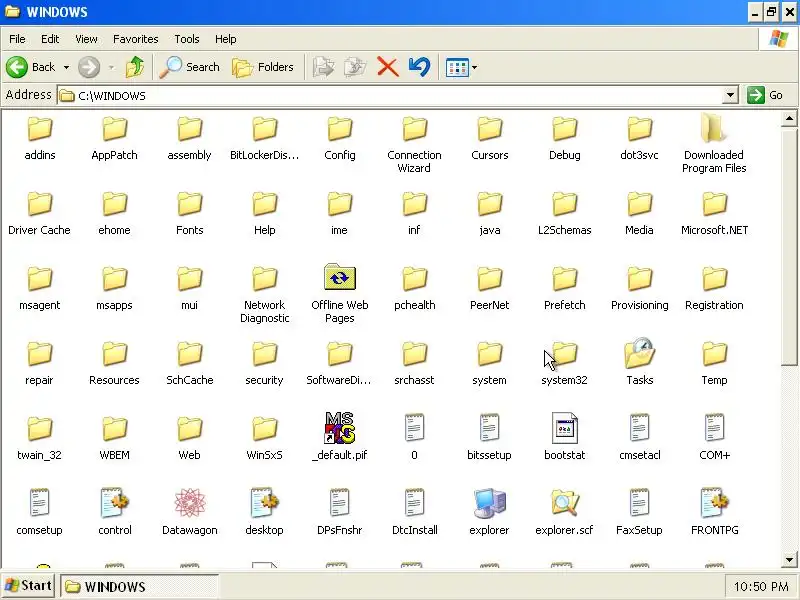The height and width of the screenshot is (600, 800).
Task: Select the desktop settings file icon
Action: pyautogui.click(x=264, y=502)
